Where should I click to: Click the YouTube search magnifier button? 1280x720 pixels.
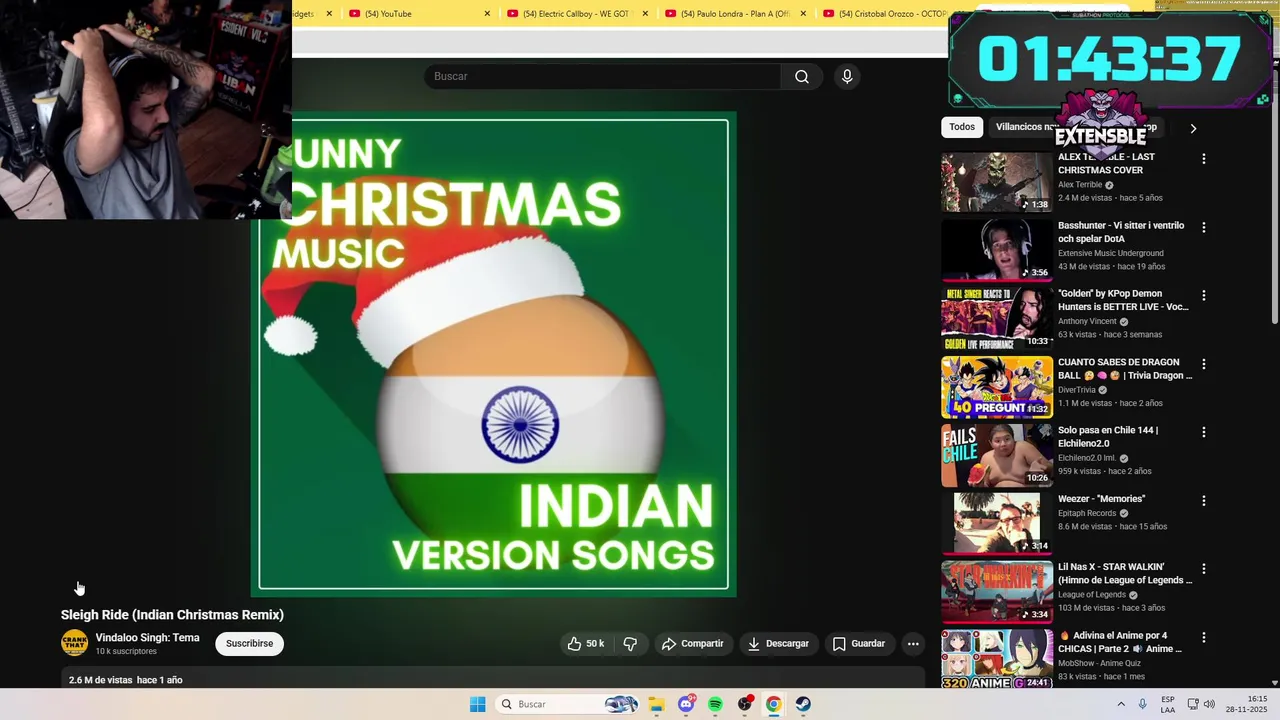coord(802,77)
